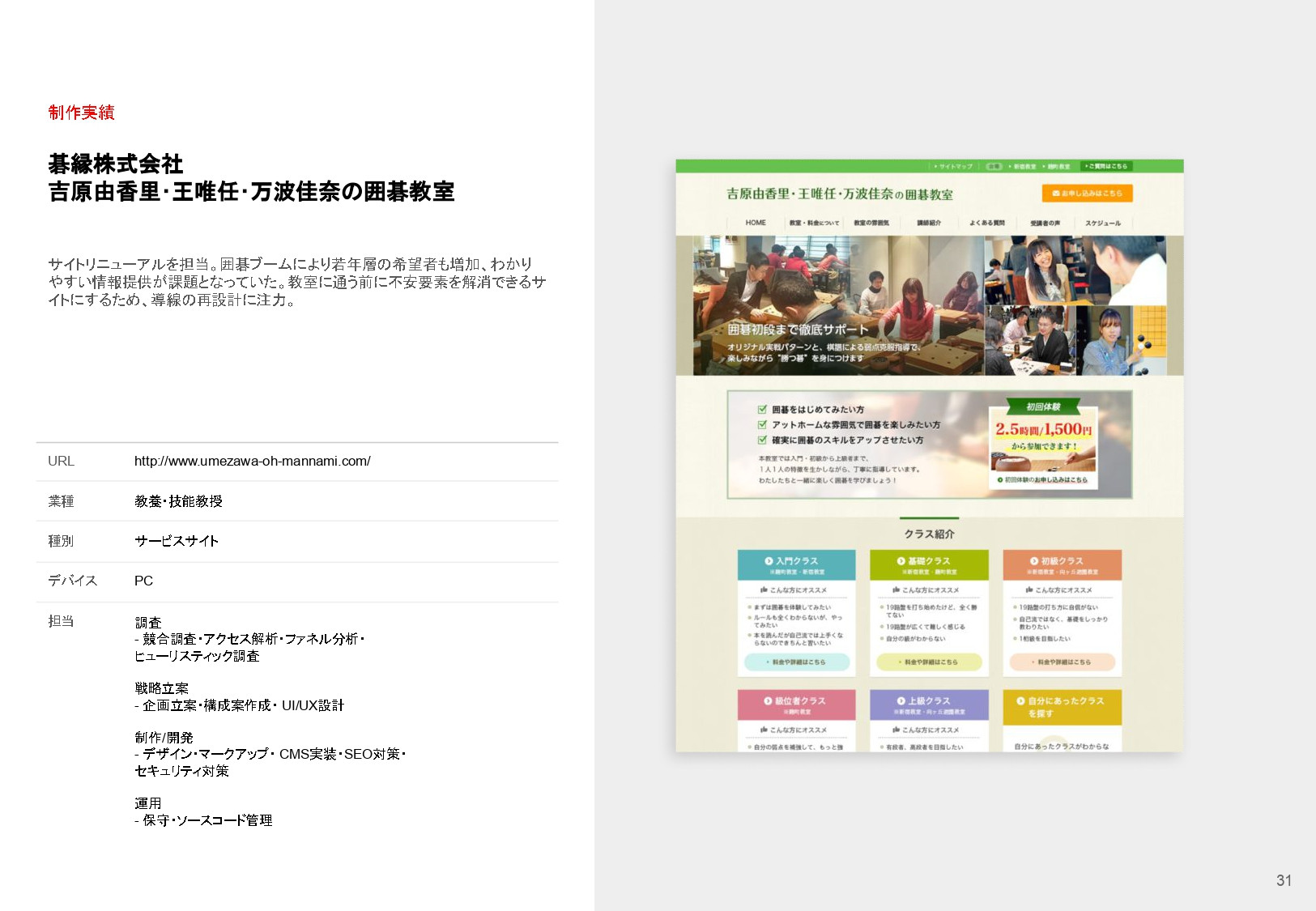This screenshot has width=1316, height=911.
Task: Check the 確実に囲碁のスキルをアップさせたい方 checkbox
Action: (x=762, y=440)
